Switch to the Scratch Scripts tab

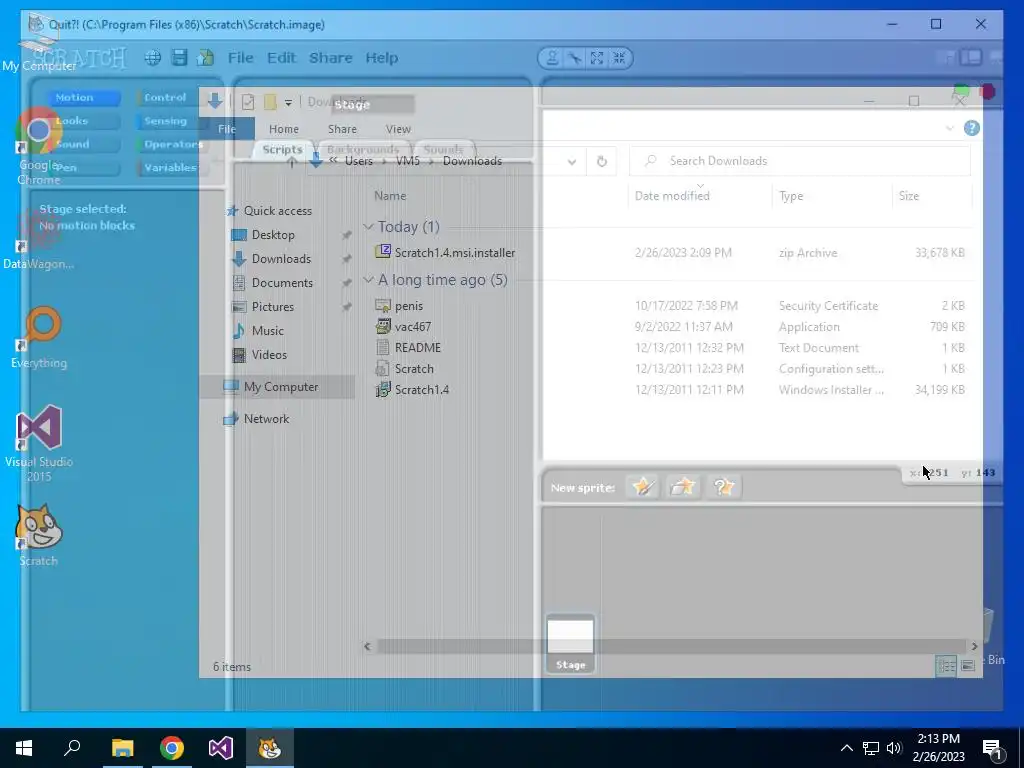[x=282, y=150]
